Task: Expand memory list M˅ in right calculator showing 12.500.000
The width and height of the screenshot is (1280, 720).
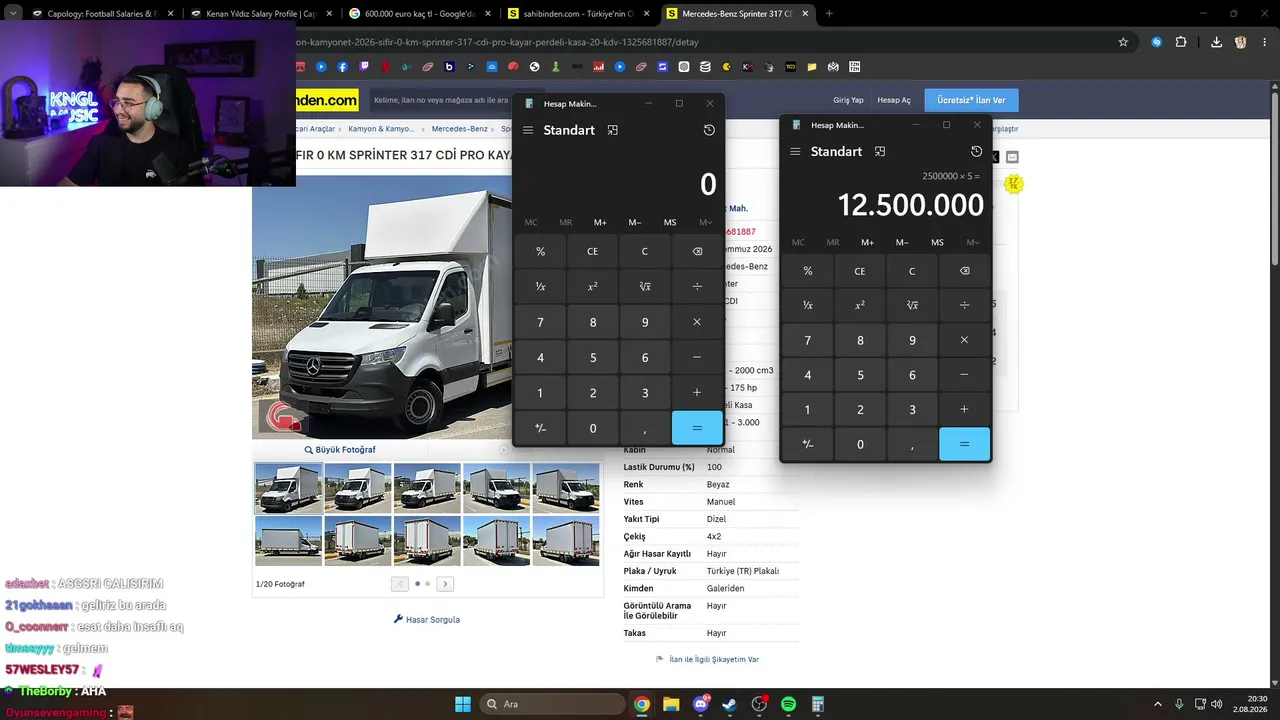Action: pyautogui.click(x=973, y=242)
